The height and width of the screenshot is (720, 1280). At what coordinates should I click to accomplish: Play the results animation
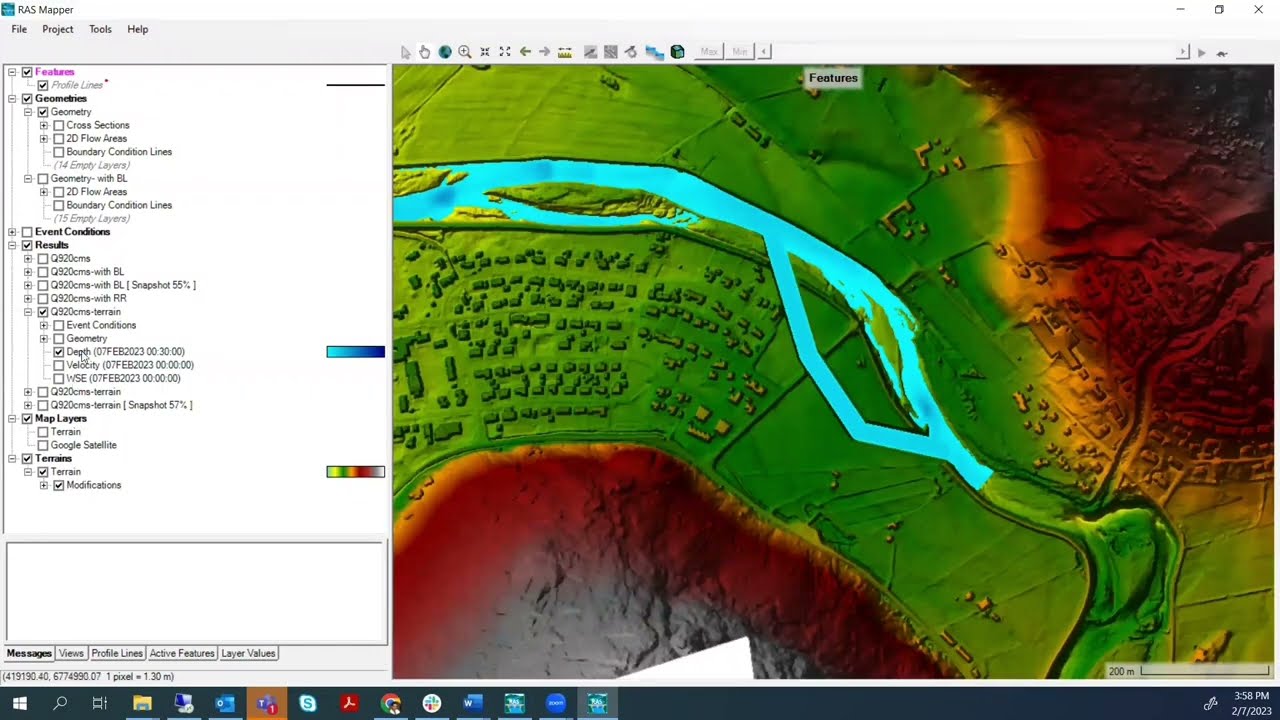pos(1202,52)
